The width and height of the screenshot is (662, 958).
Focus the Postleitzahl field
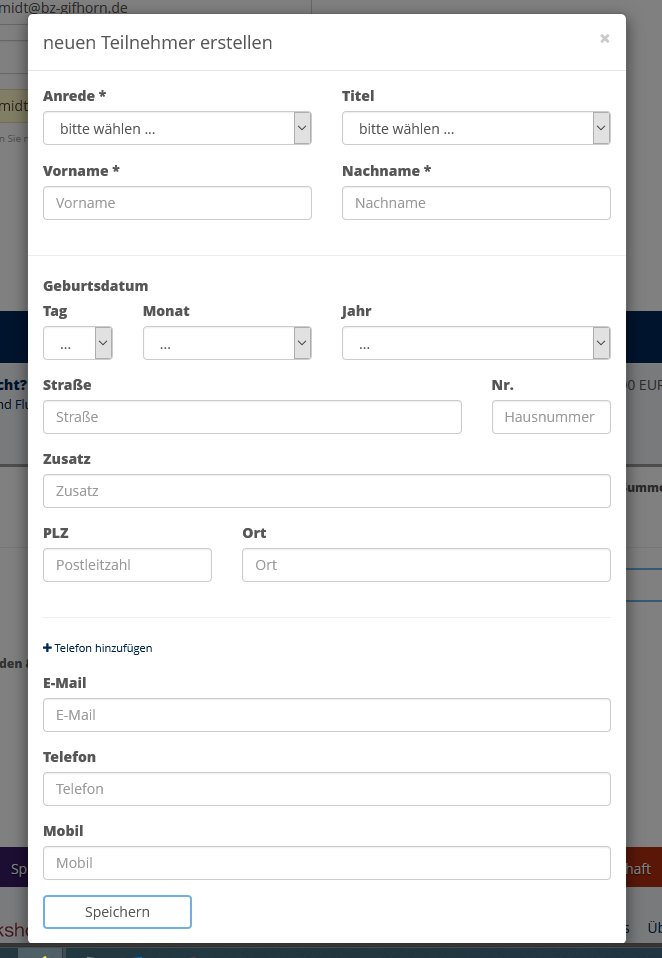tap(127, 565)
